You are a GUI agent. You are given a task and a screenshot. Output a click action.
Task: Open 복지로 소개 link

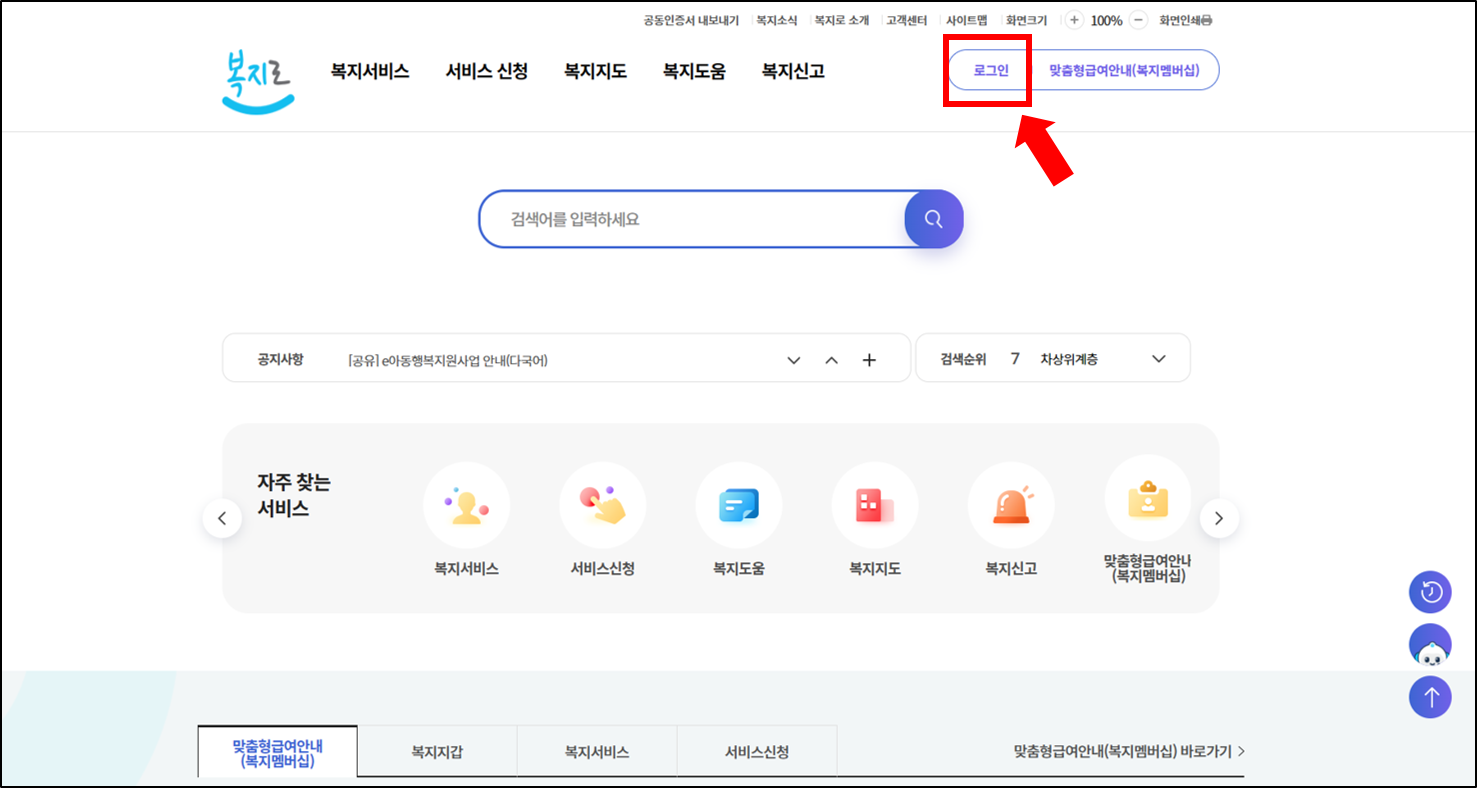[x=841, y=20]
